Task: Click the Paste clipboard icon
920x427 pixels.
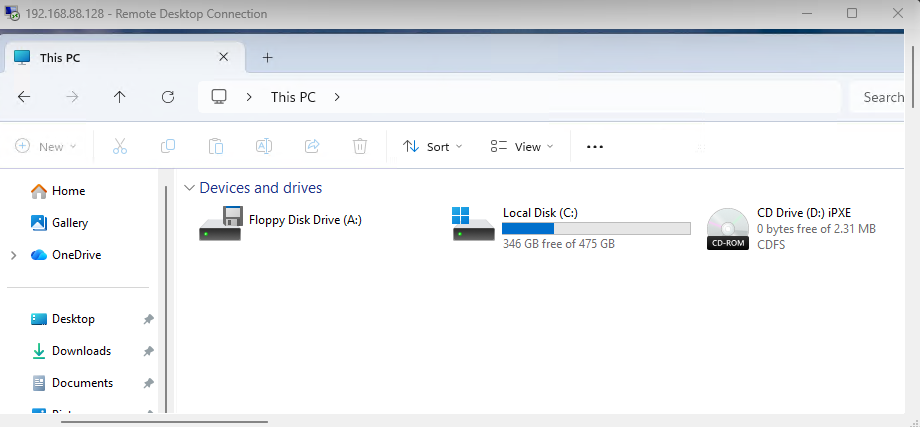Action: click(x=216, y=146)
